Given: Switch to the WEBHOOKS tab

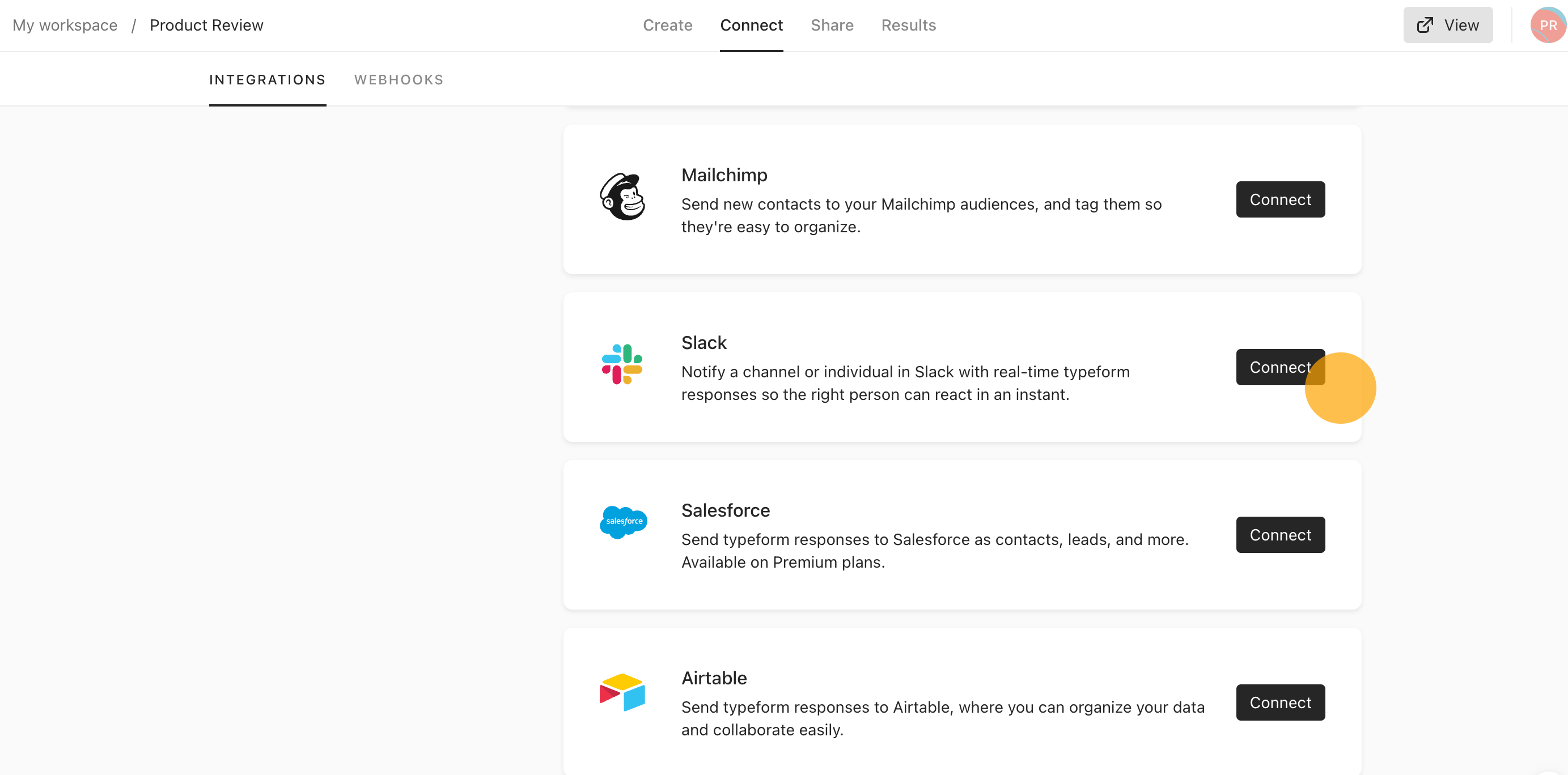Looking at the screenshot, I should pos(399,79).
